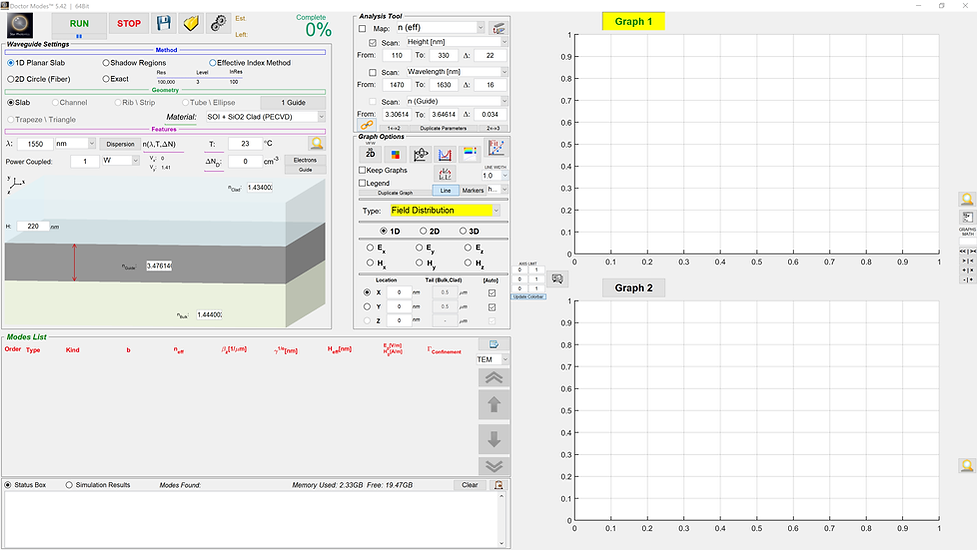Screen dimensions: 977x550
Task: Click the wavelength 1550 input field
Action: pyautogui.click(x=35, y=144)
